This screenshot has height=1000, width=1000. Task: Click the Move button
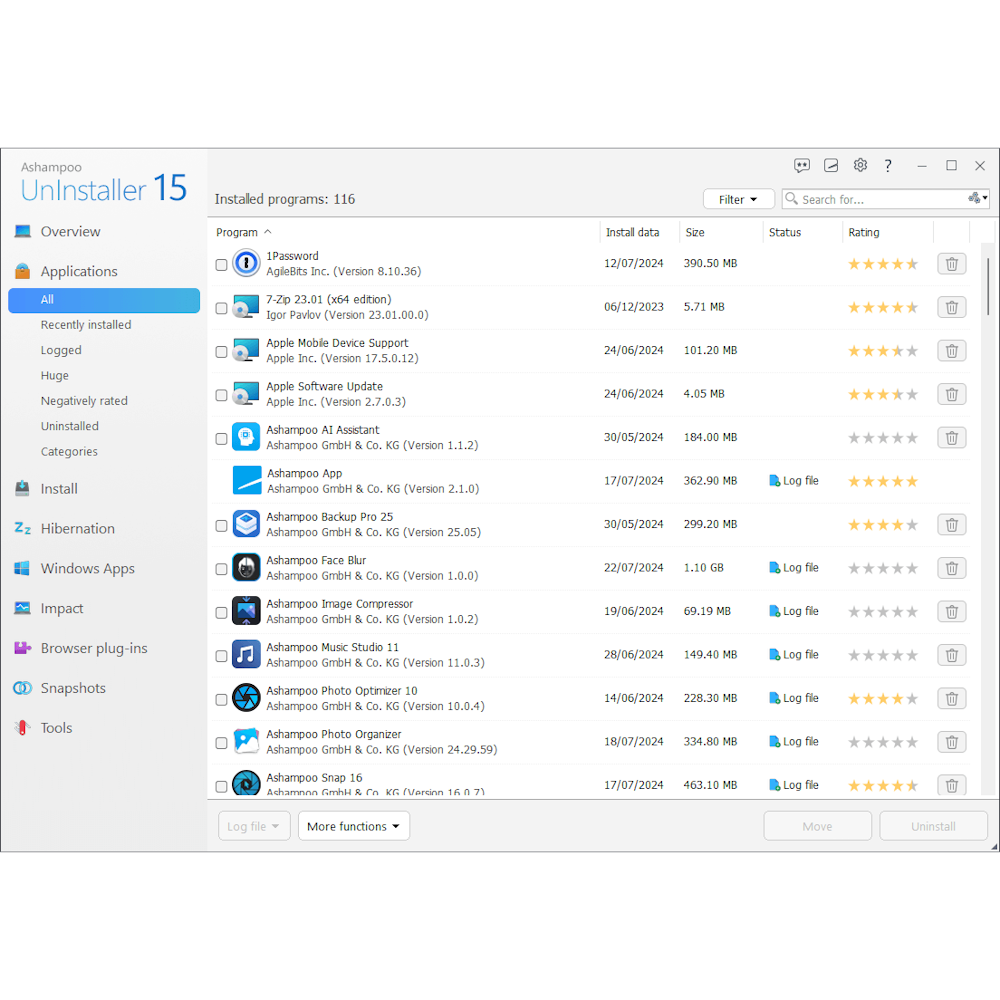click(817, 826)
